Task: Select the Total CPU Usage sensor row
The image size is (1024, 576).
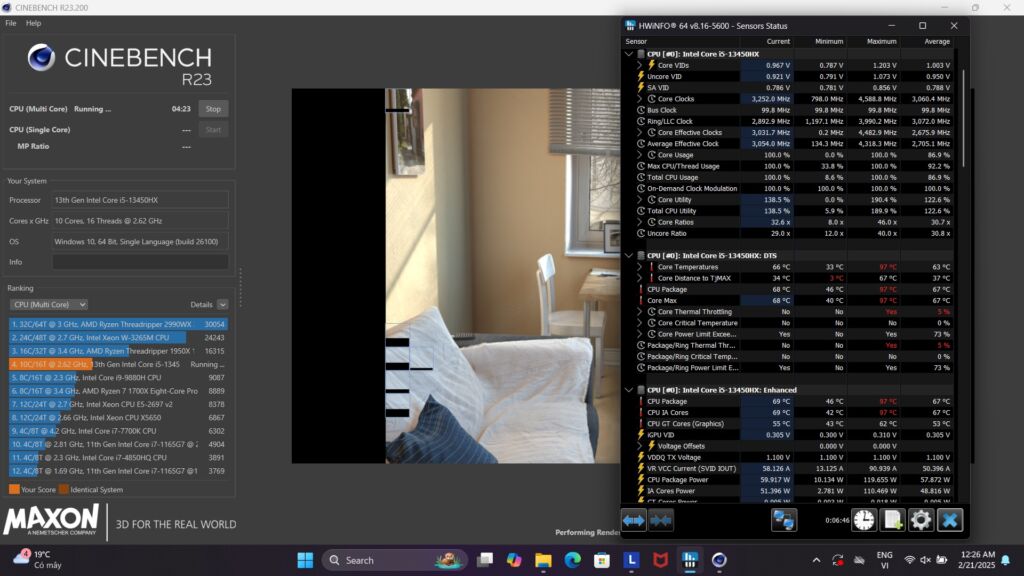Action: (788, 178)
